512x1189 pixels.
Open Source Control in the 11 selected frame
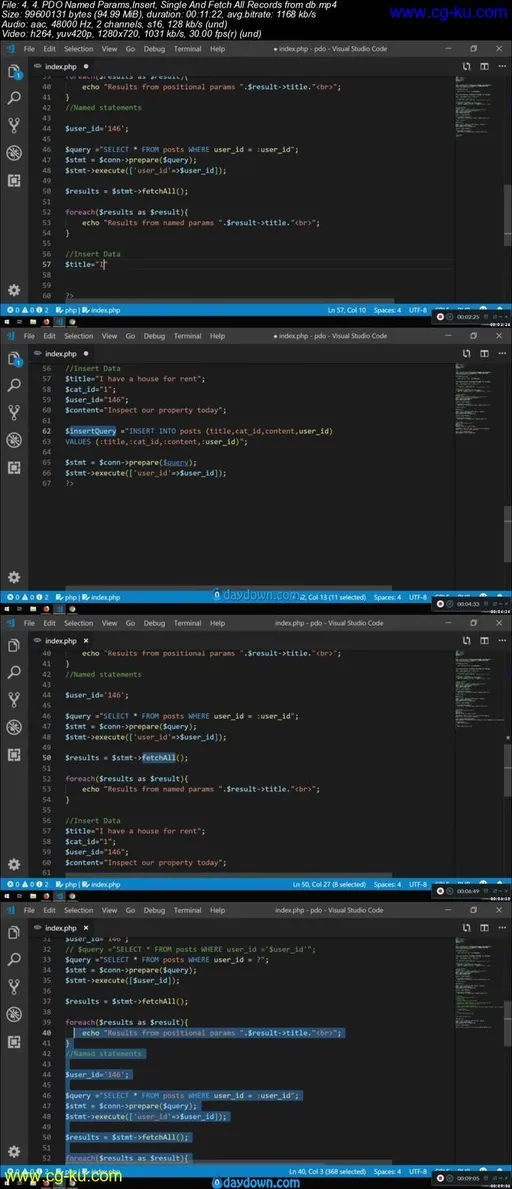tap(14, 413)
